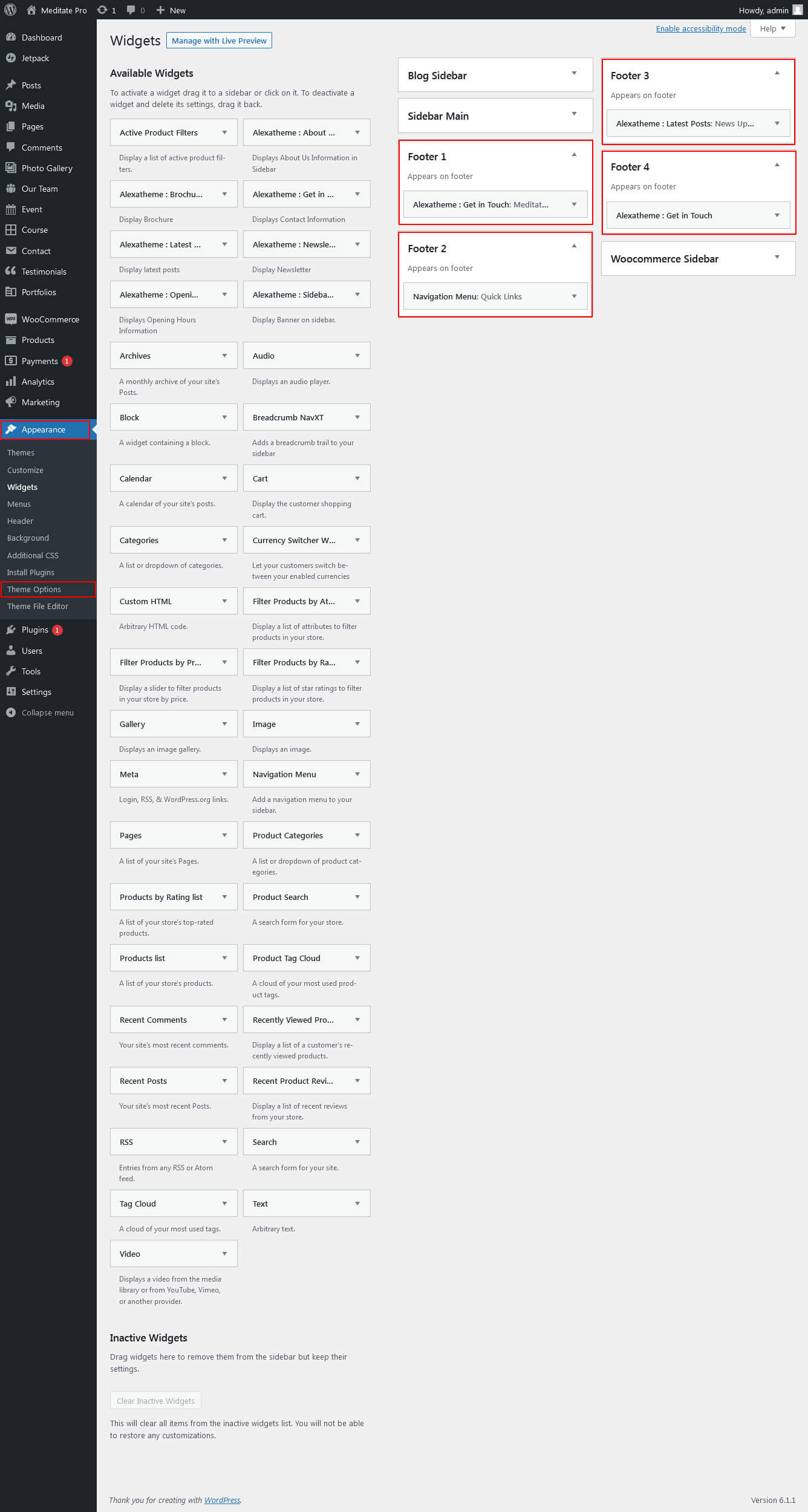Open the WooCommerce icon menu
Image resolution: width=808 pixels, height=1512 pixels.
[x=11, y=319]
